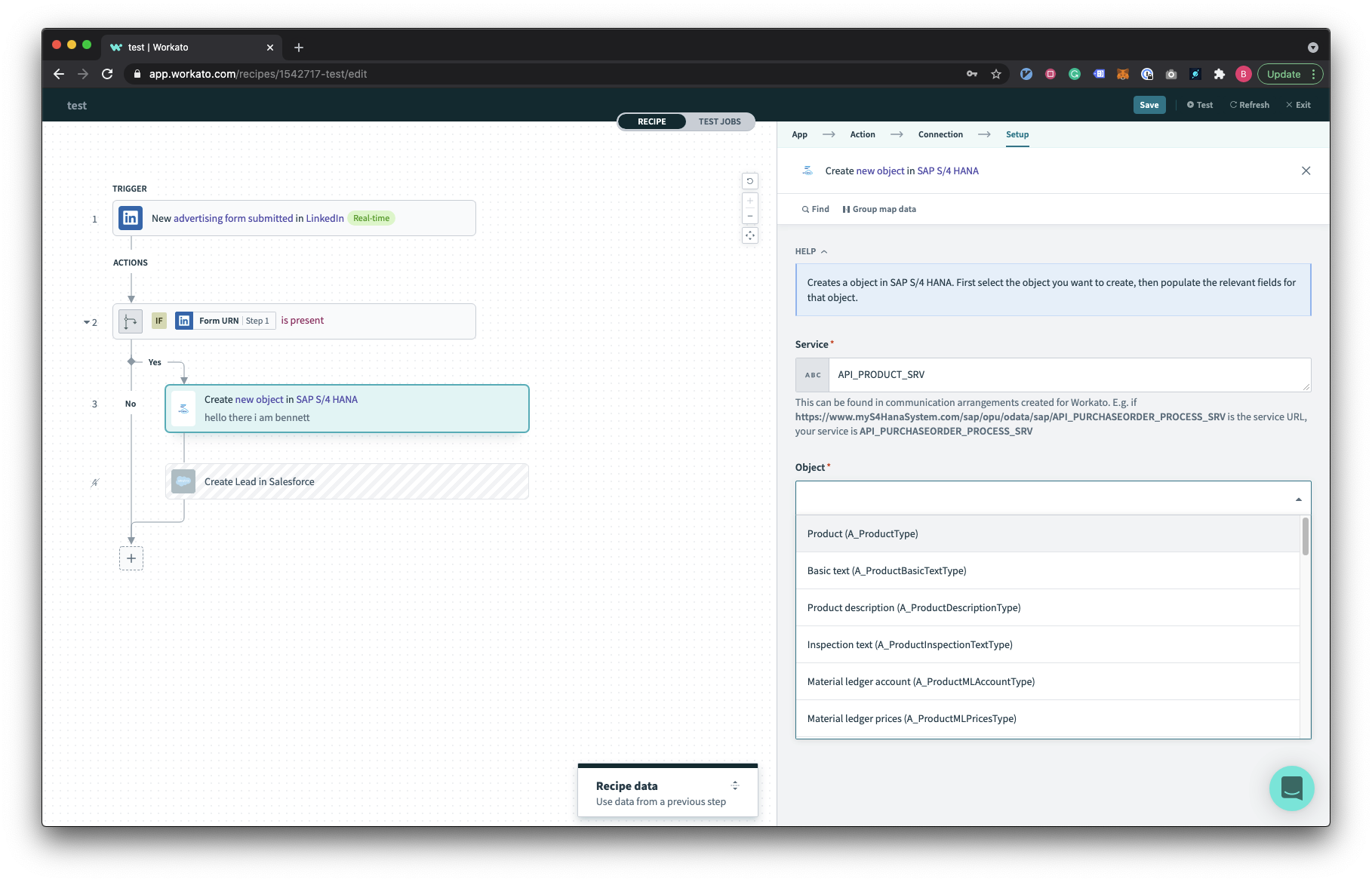Click the Salesforce icon on the Create Lead step
1372x882 pixels.
pos(183,481)
